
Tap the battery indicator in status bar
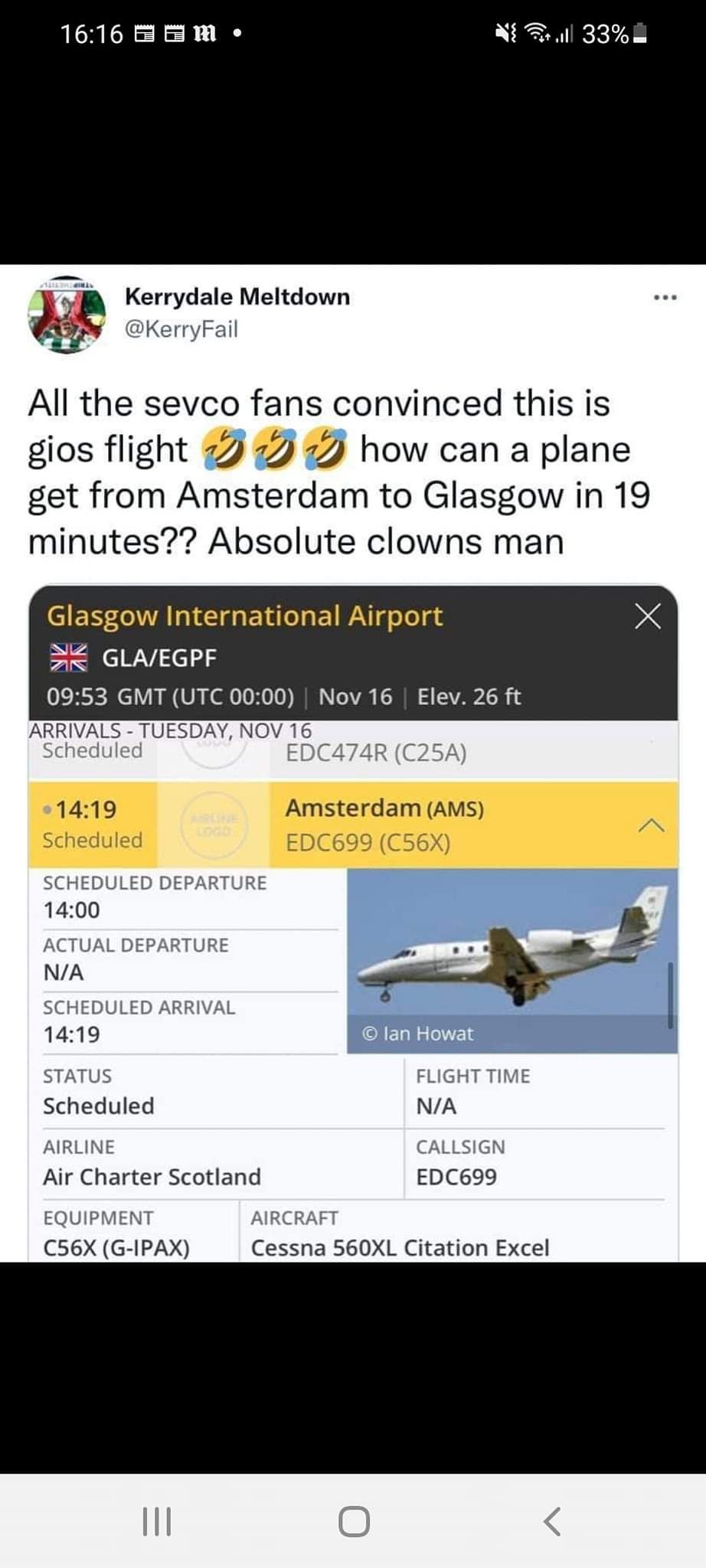tap(642, 34)
